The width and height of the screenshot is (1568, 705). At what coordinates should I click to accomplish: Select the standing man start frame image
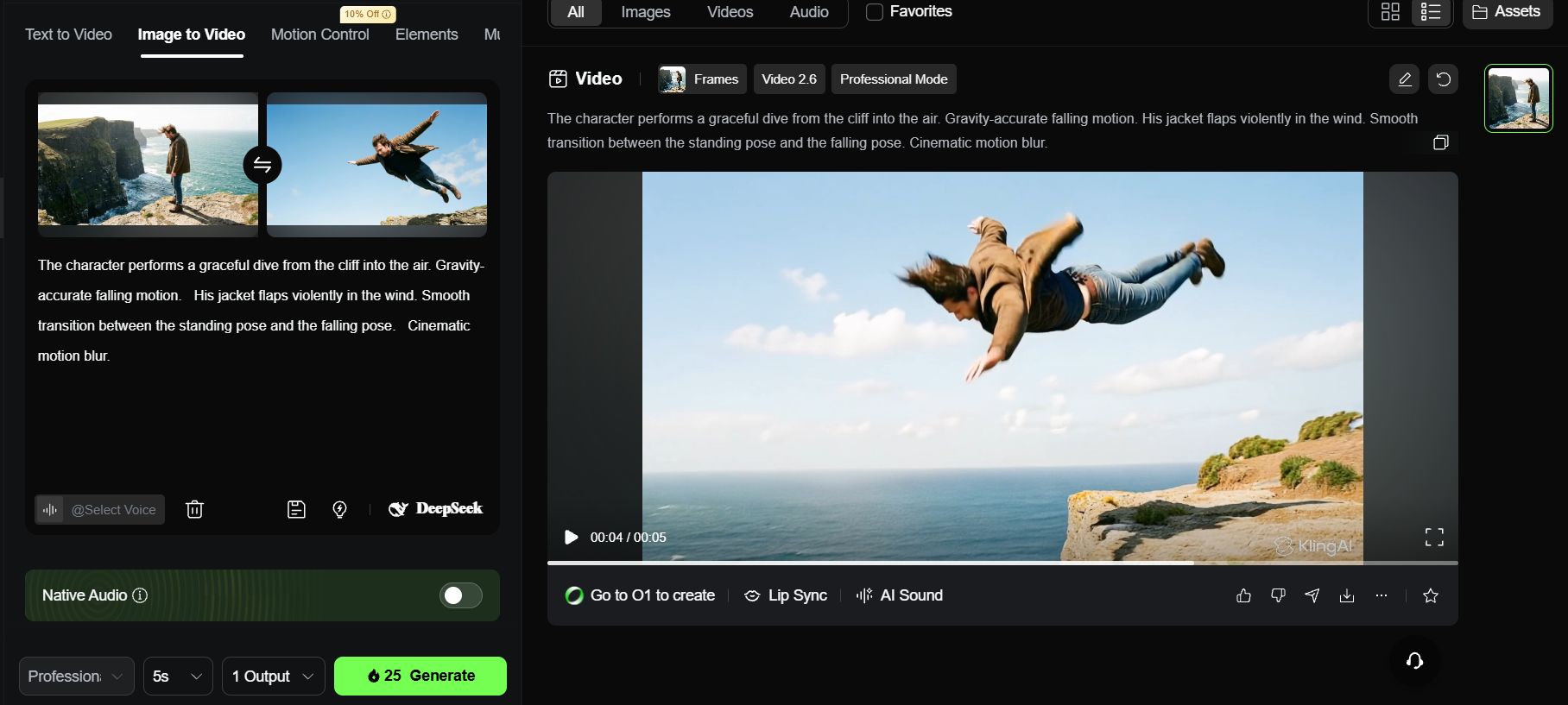point(148,165)
